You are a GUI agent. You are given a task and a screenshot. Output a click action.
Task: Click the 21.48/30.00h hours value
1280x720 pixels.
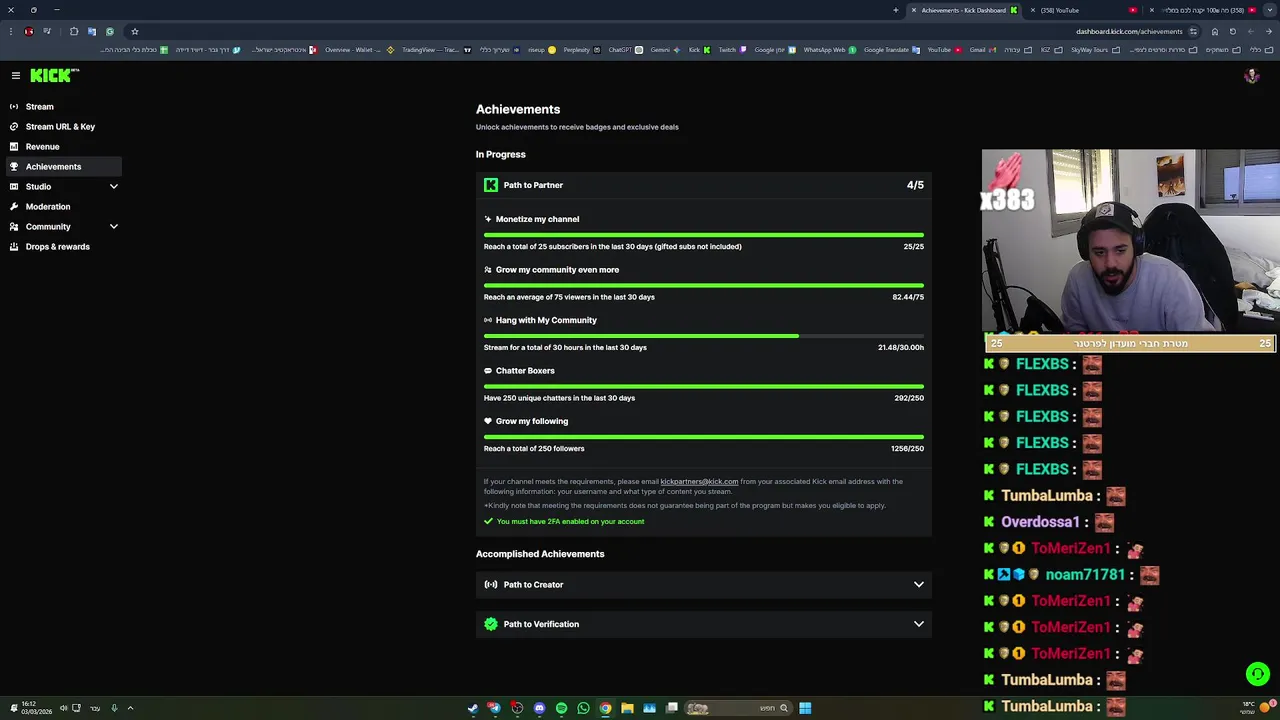(901, 347)
